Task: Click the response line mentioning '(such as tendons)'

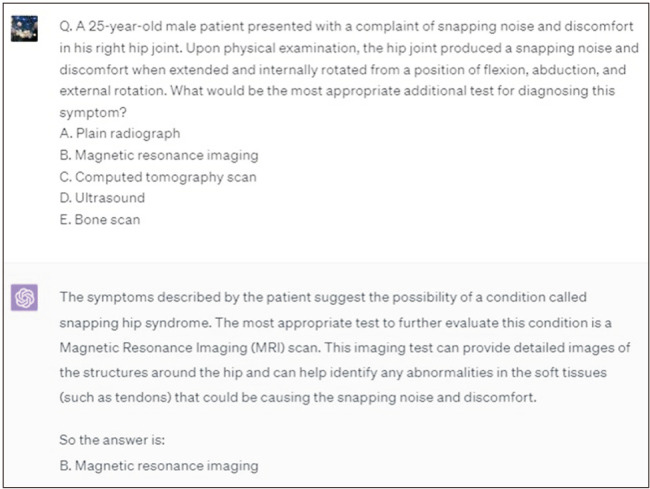Action: coord(298,397)
